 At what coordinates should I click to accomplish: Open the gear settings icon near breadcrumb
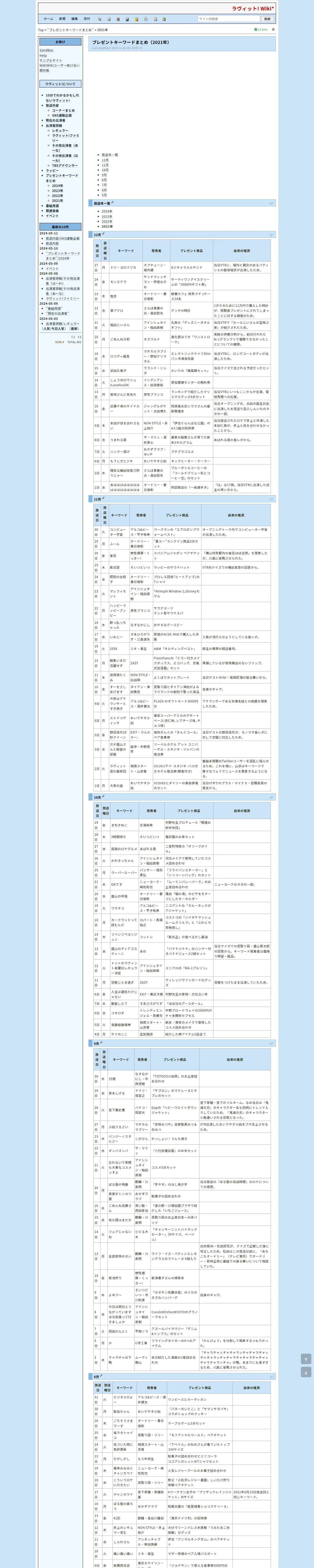273,29
